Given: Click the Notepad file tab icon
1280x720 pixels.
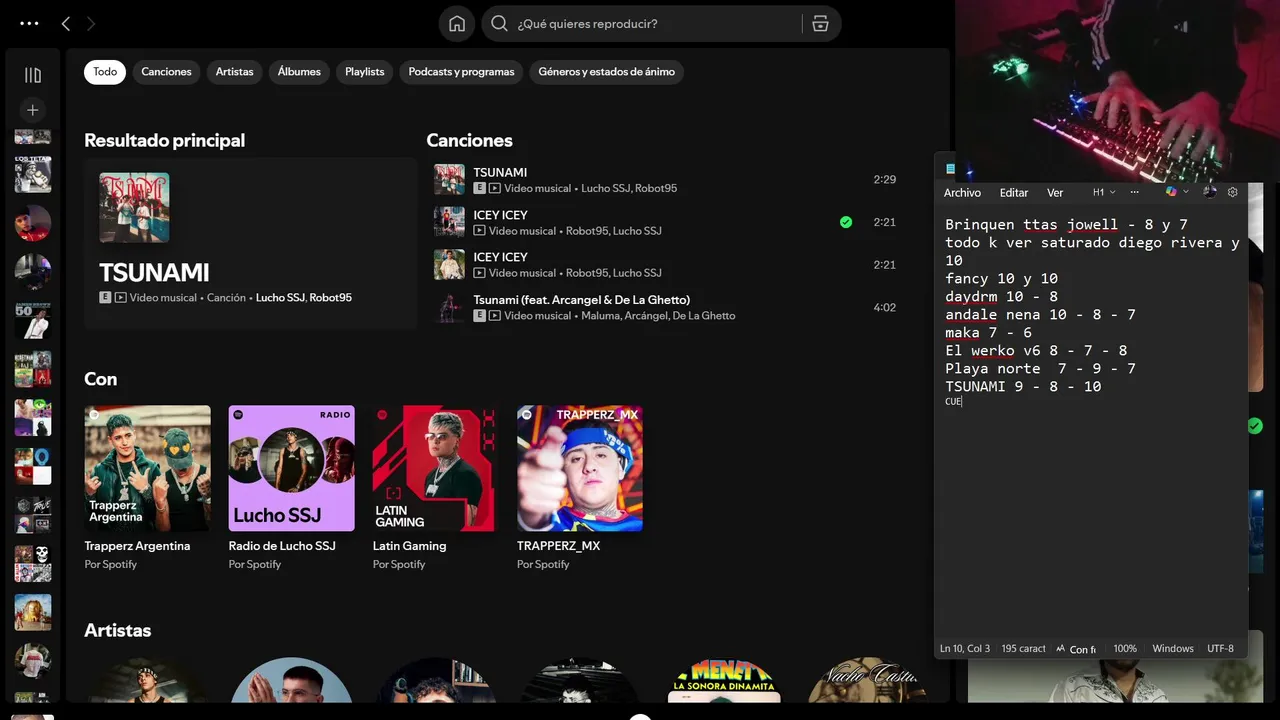Looking at the screenshot, I should [950, 168].
